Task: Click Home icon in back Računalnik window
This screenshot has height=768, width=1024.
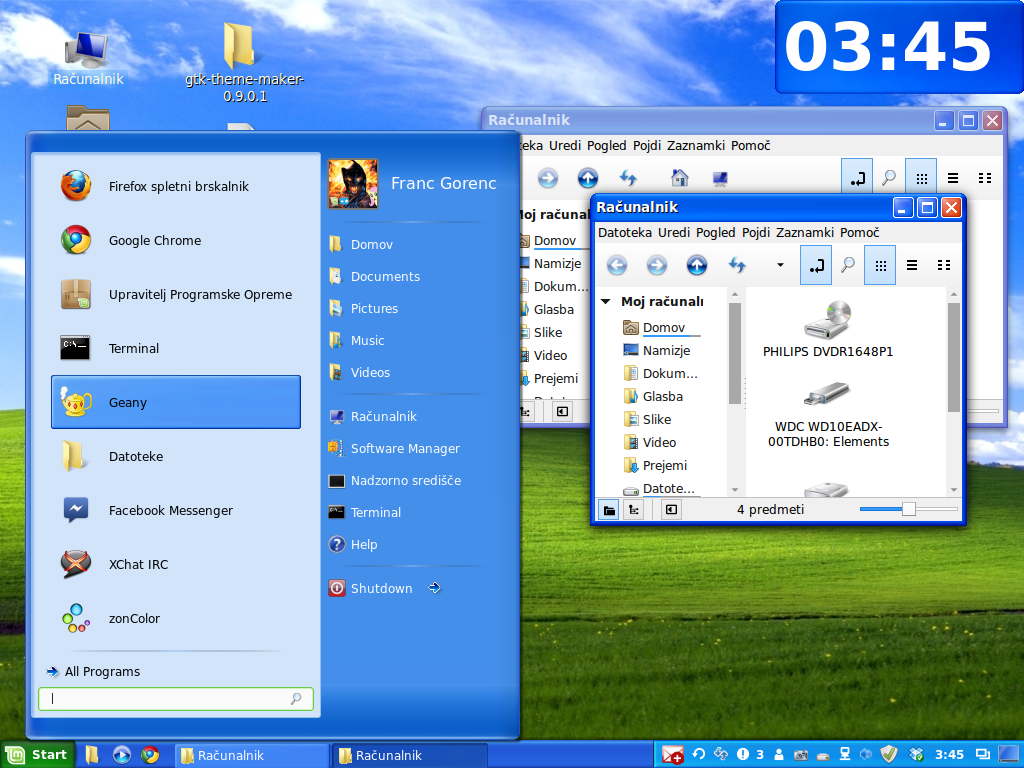Action: (x=679, y=178)
